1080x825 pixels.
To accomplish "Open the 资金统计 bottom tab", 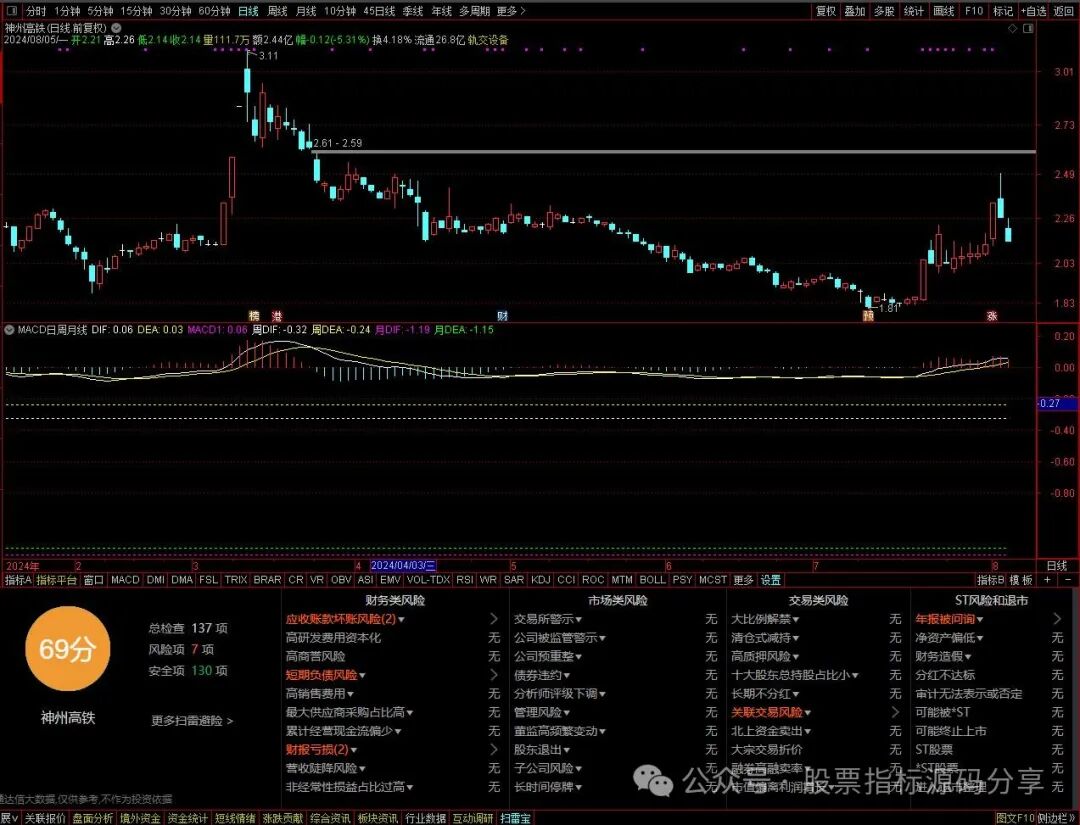I will (x=187, y=818).
